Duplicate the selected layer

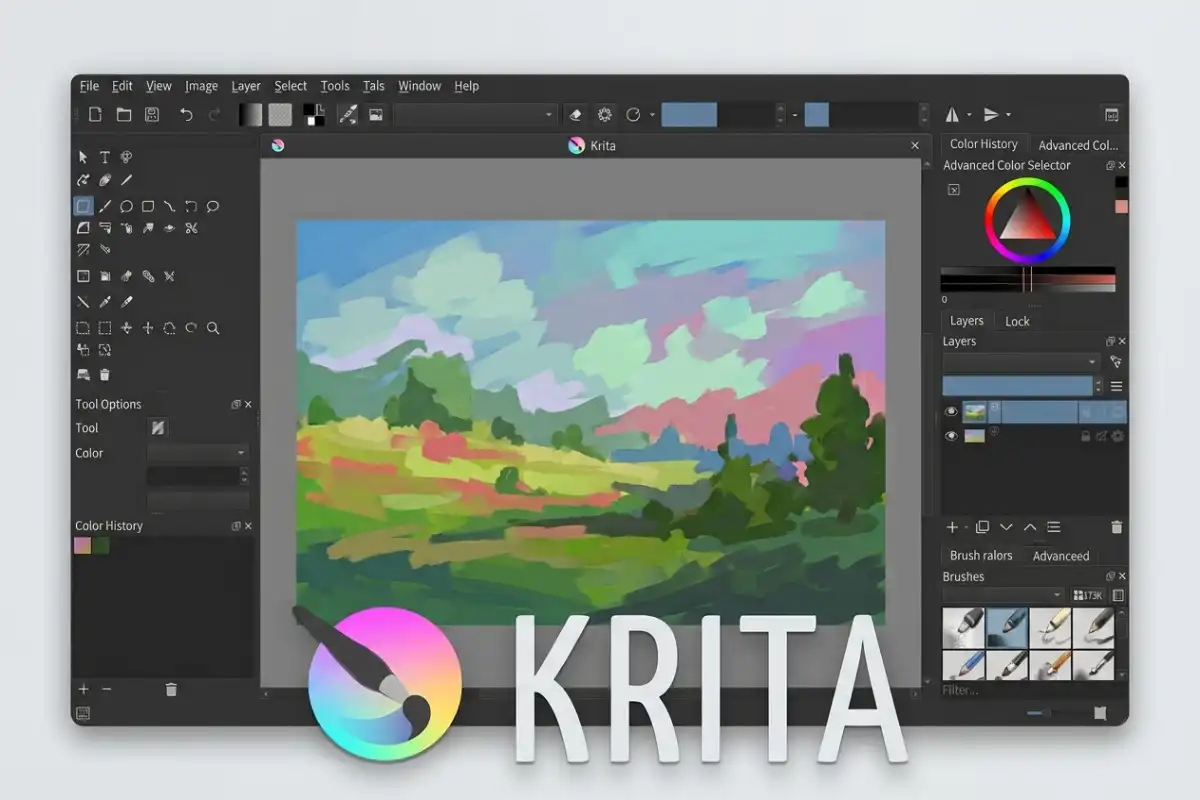pos(982,527)
